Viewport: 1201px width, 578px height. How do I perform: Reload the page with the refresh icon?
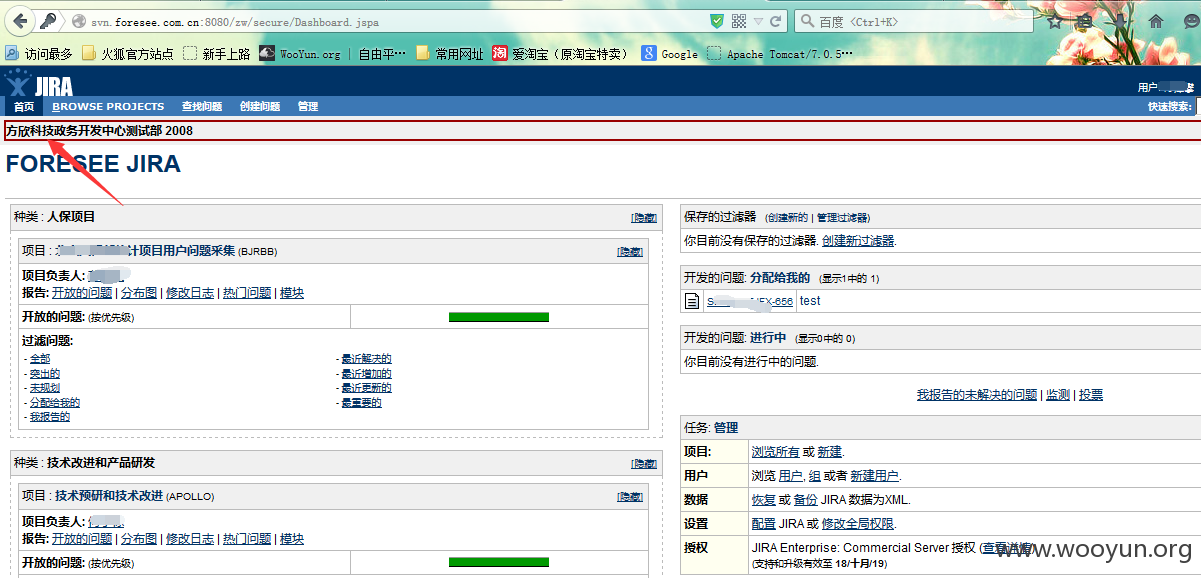[777, 21]
